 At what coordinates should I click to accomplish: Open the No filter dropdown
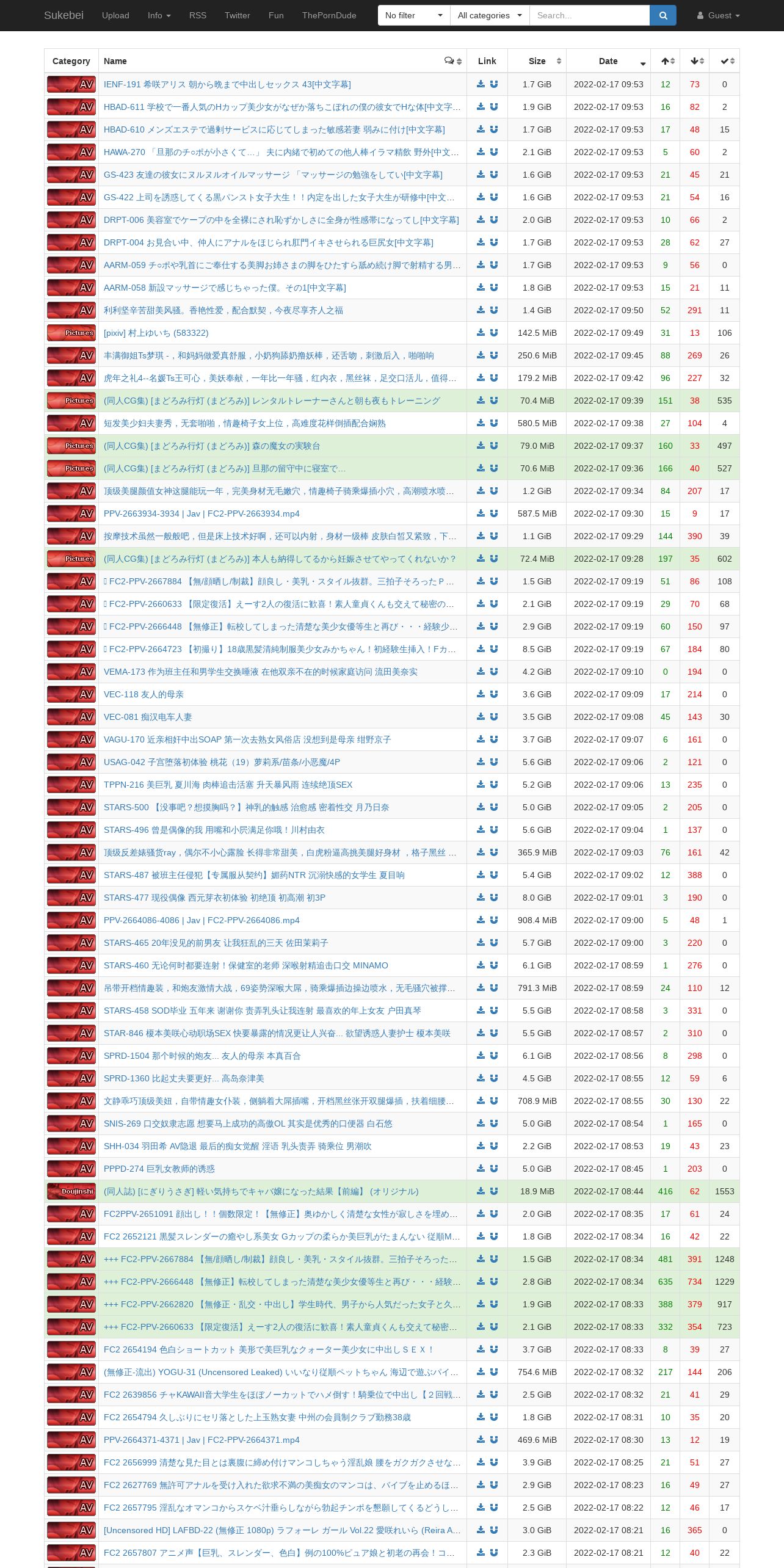414,15
